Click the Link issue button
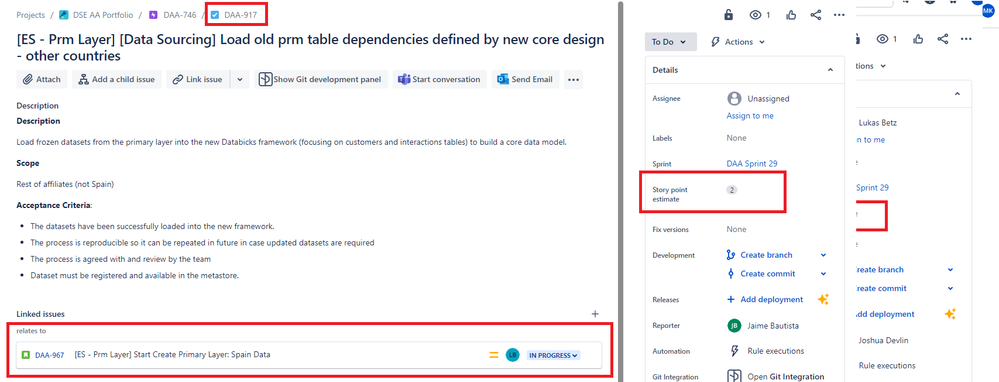 click(x=198, y=80)
